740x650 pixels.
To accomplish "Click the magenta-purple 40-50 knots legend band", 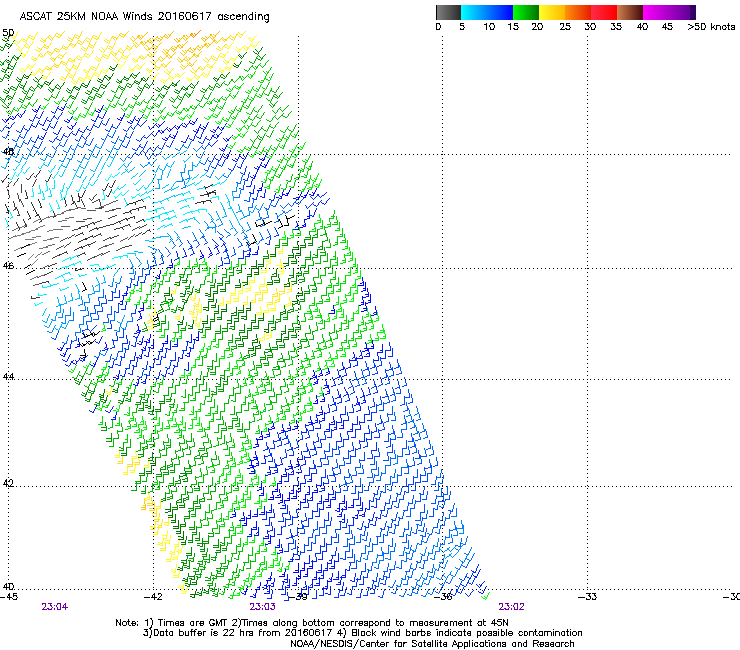I will tap(669, 12).
